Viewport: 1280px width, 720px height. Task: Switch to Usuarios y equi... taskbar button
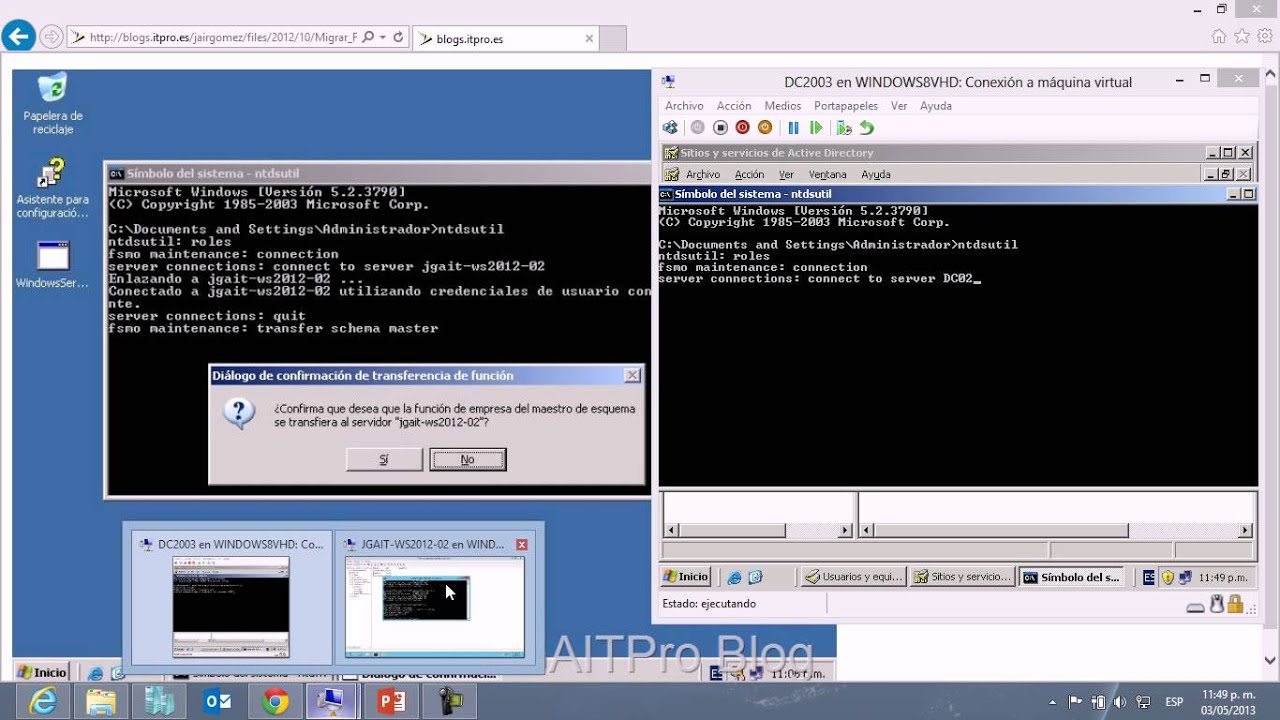tap(854, 577)
